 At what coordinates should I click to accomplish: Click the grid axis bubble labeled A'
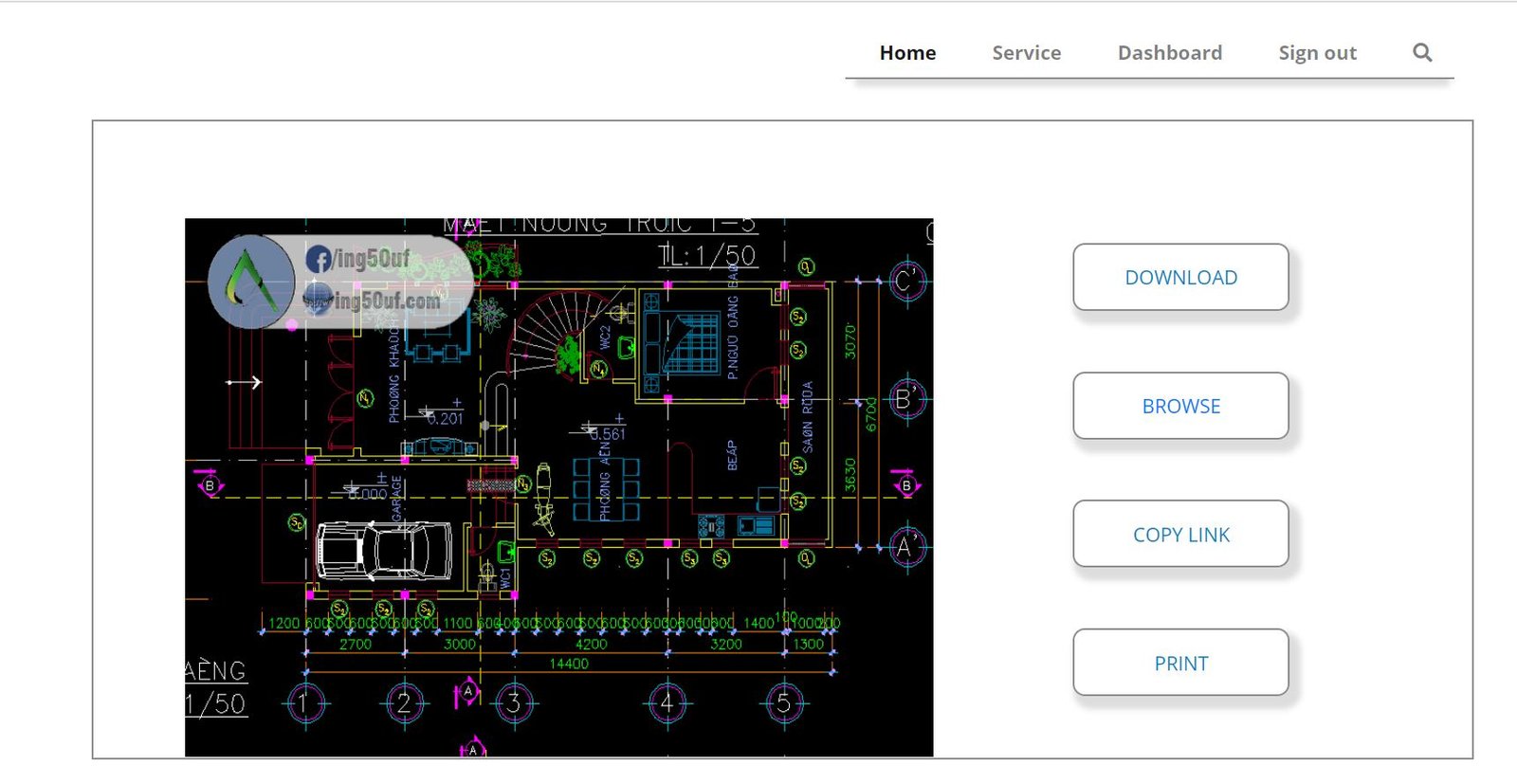pyautogui.click(x=906, y=547)
